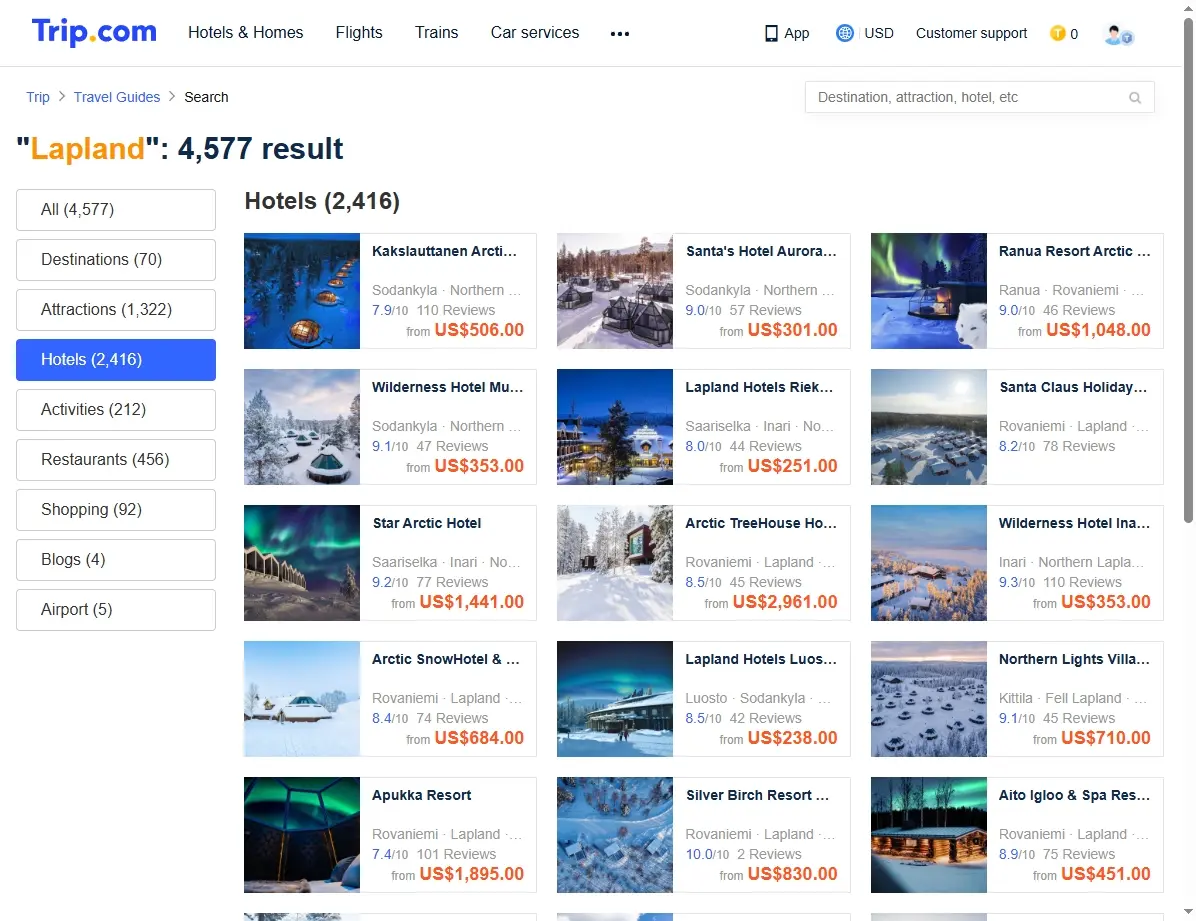This screenshot has height=921, width=1196.
Task: Select USD currency setting
Action: 879,33
